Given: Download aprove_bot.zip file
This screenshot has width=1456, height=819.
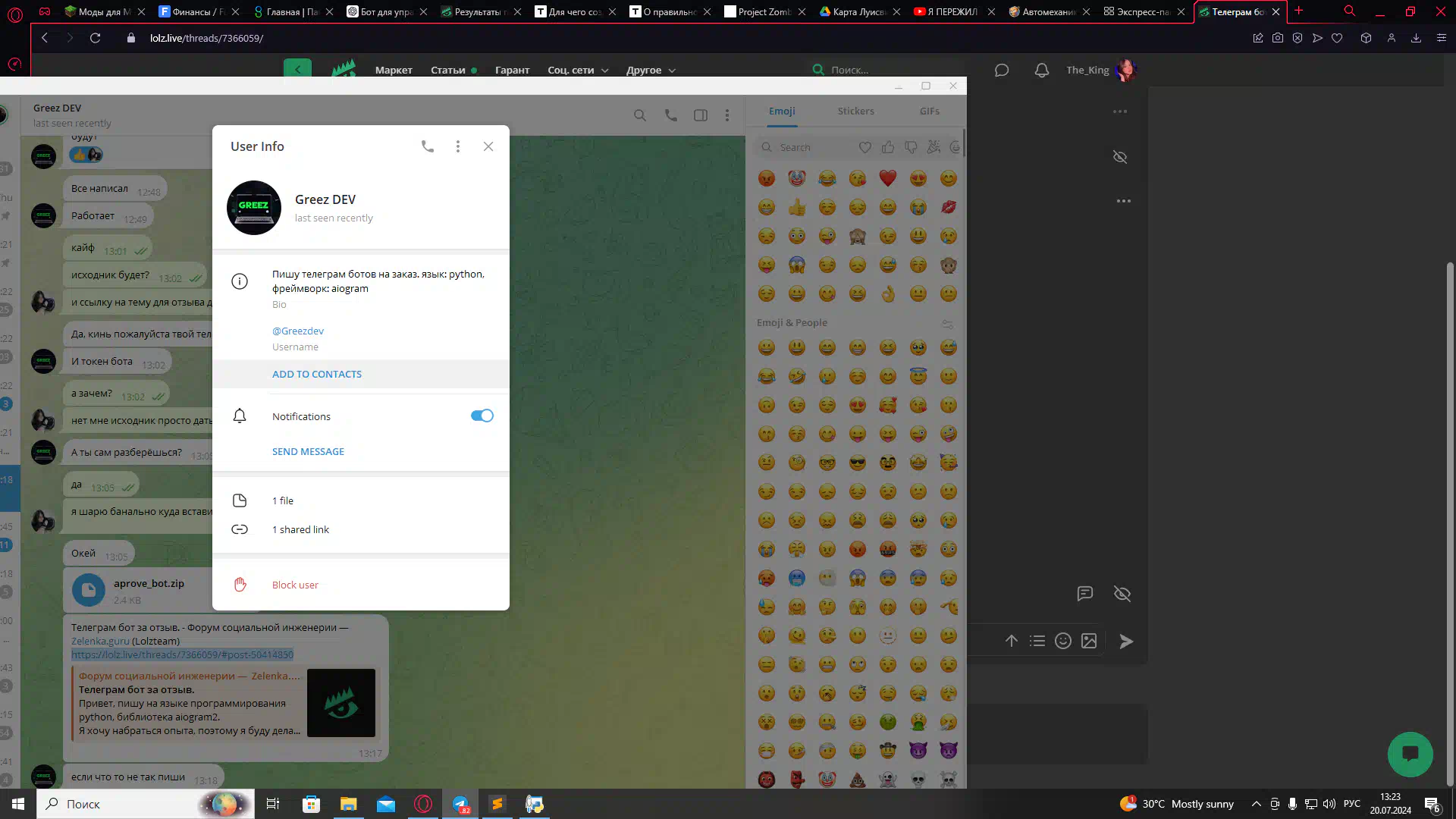Looking at the screenshot, I should click(x=89, y=590).
